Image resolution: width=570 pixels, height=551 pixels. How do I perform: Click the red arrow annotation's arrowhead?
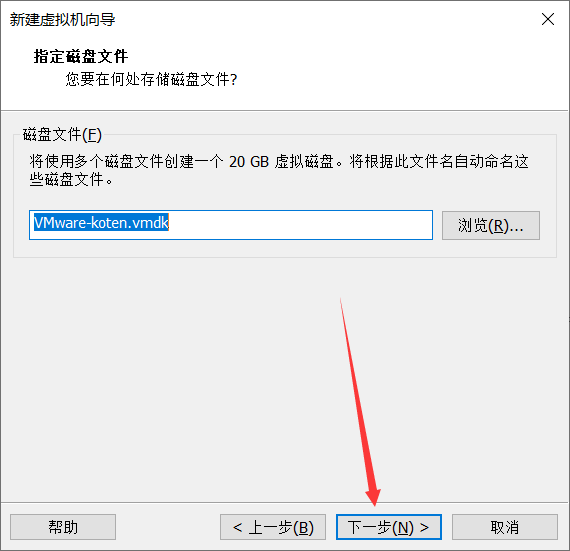[373, 496]
